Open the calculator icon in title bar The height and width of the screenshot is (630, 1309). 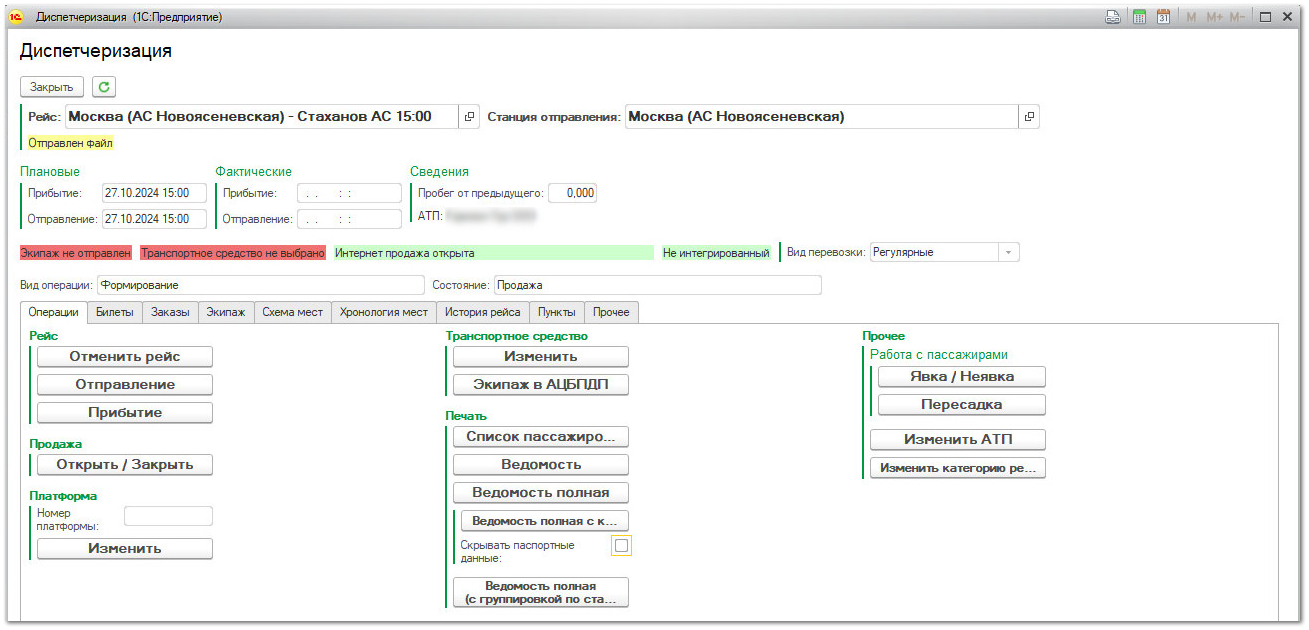[1138, 17]
